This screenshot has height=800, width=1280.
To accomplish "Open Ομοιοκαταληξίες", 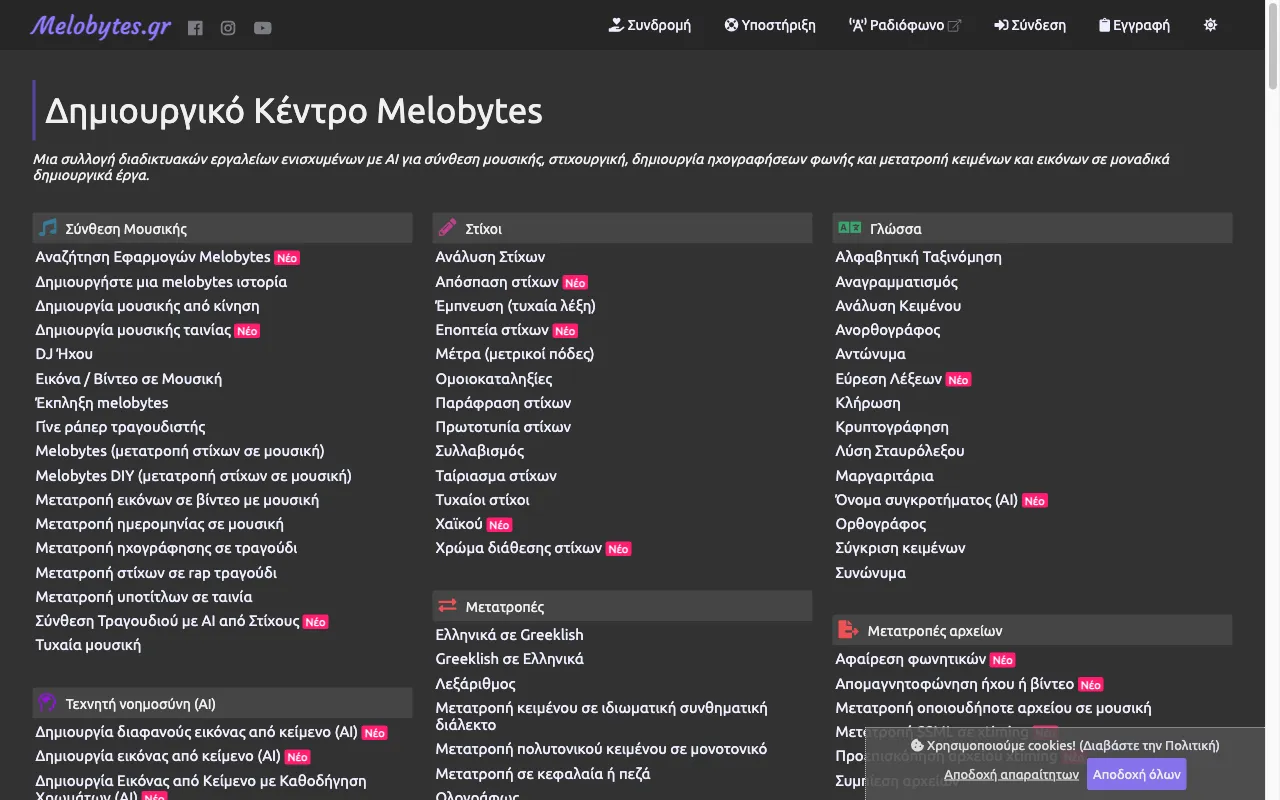I will [494, 379].
